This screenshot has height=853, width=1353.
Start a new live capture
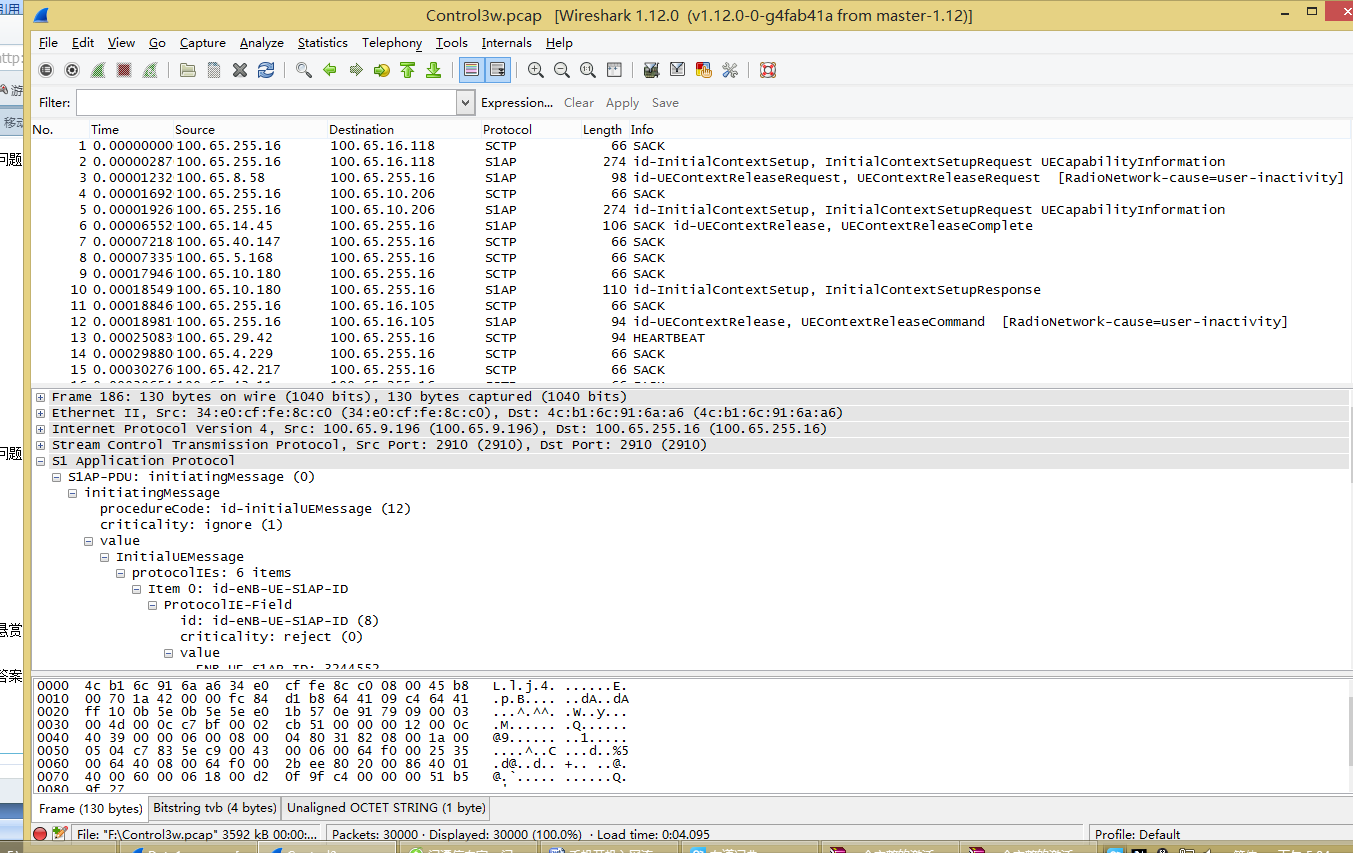click(98, 70)
